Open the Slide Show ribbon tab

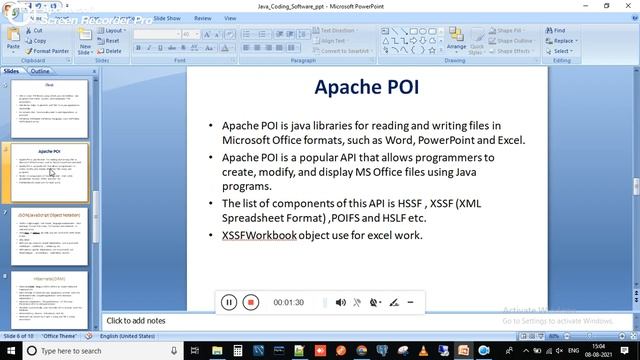[167, 18]
